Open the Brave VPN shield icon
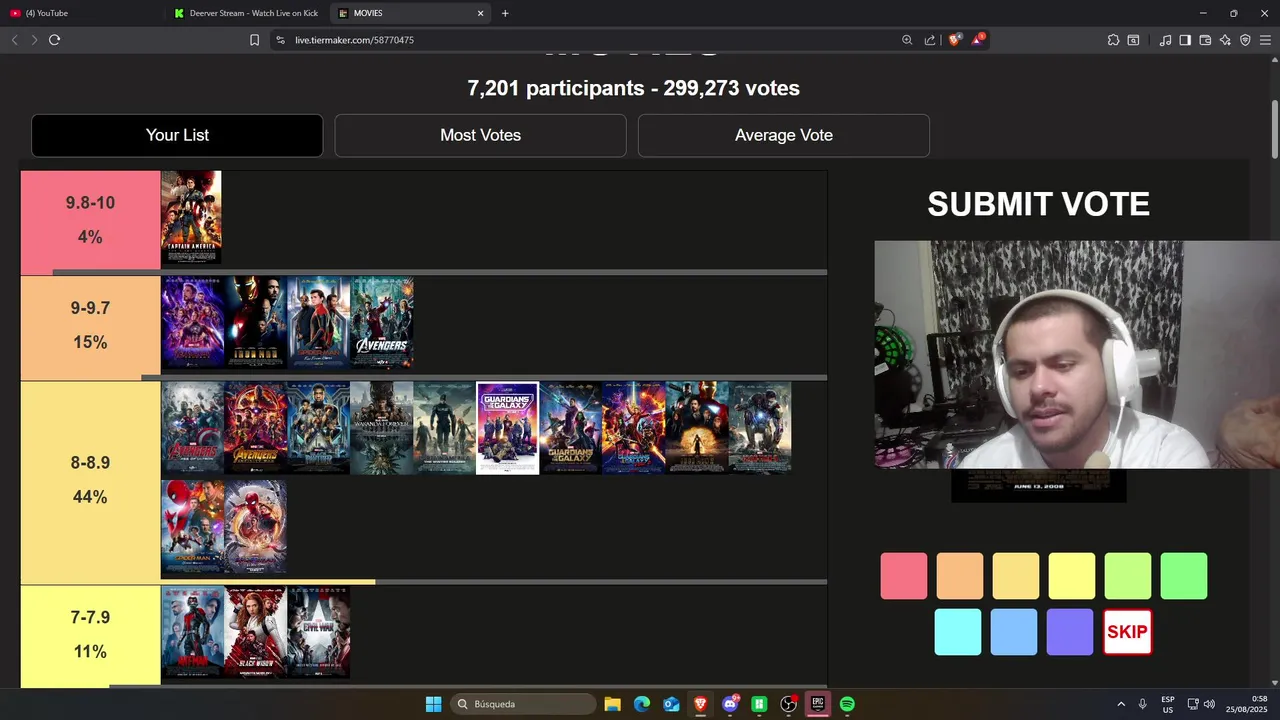 [1245, 40]
